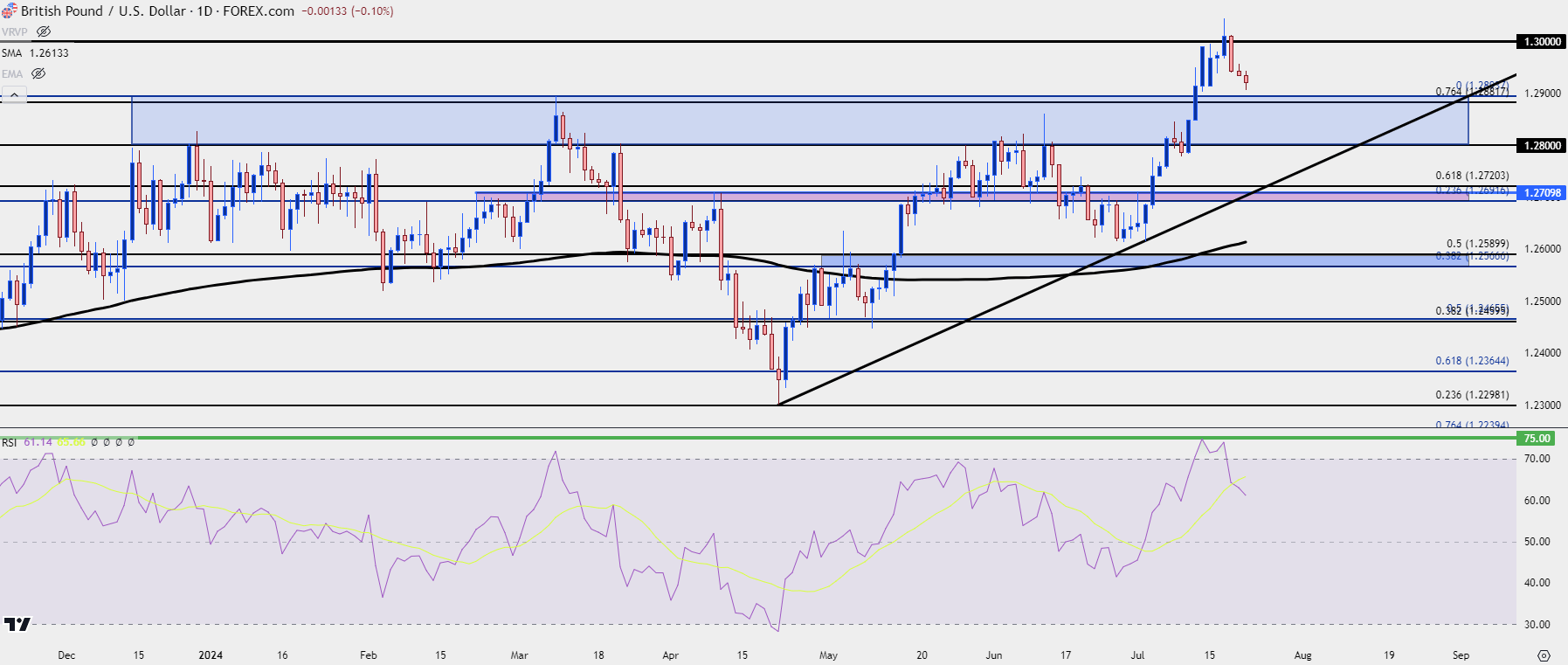
Task: Click the 1.29000 price axis value
Action: click(x=1543, y=93)
